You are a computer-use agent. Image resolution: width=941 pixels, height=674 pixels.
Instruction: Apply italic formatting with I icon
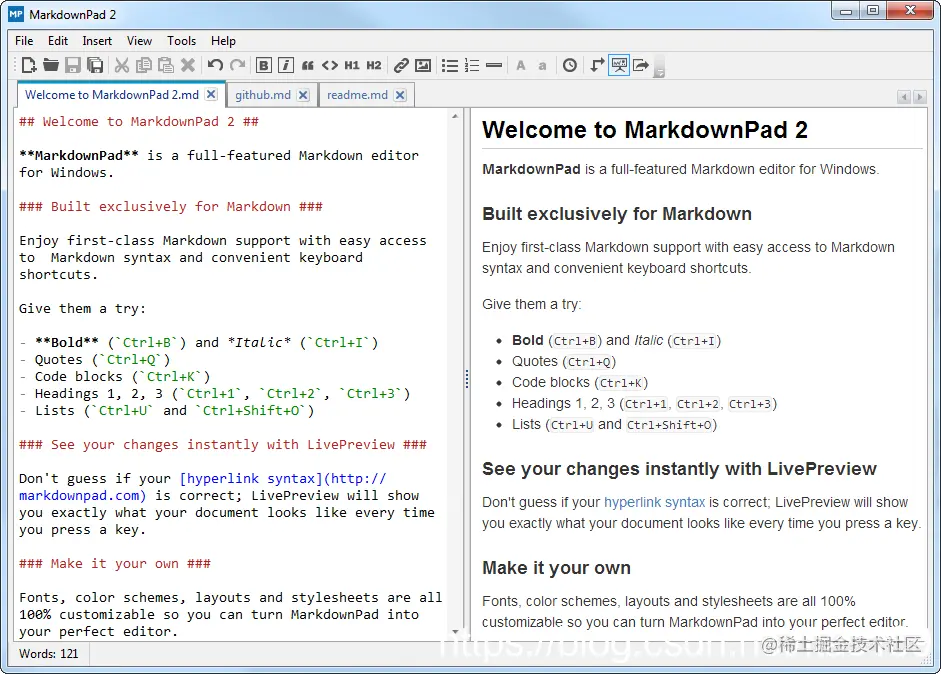pos(286,65)
